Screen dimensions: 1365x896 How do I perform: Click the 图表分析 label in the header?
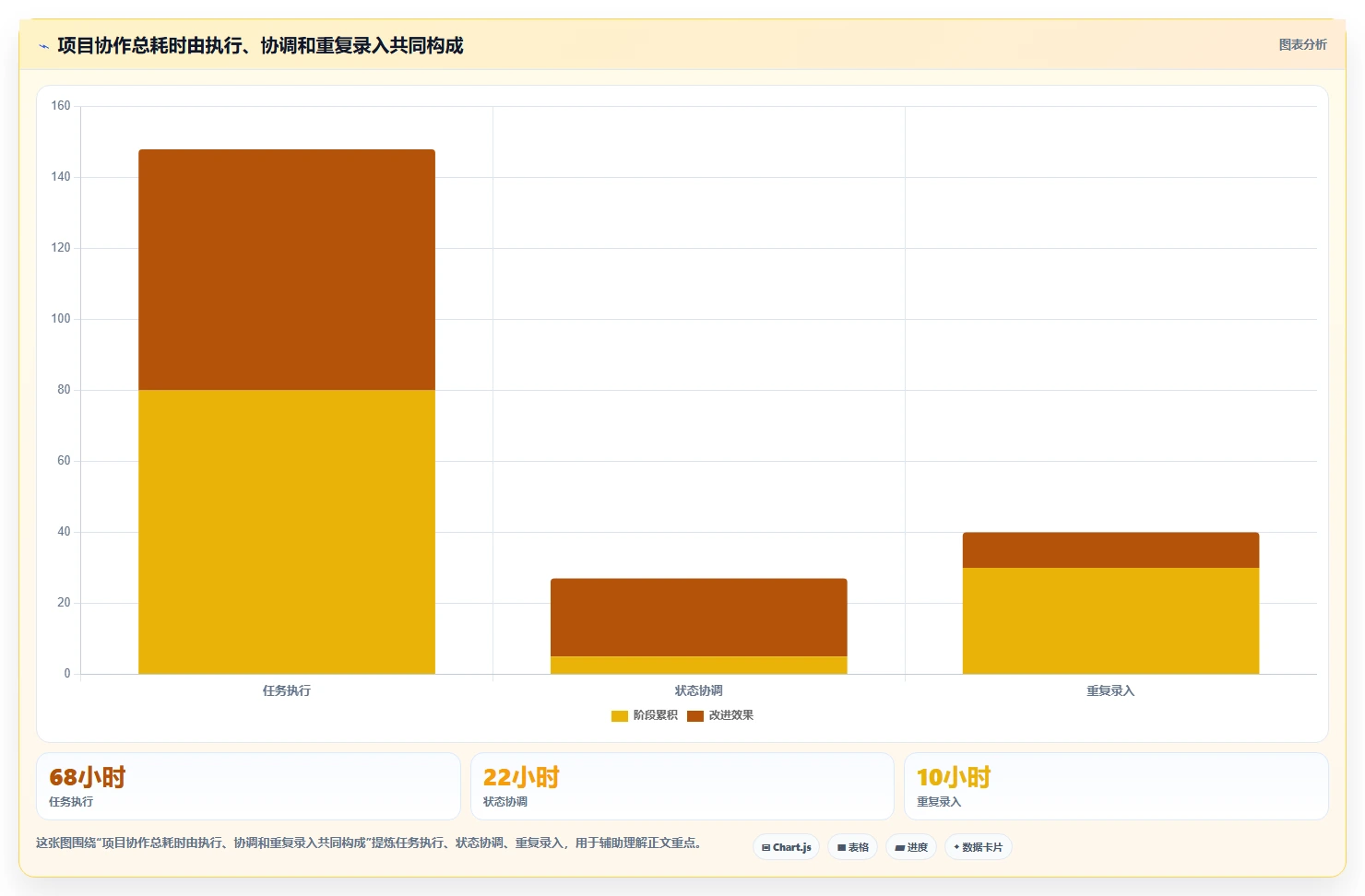1302,44
